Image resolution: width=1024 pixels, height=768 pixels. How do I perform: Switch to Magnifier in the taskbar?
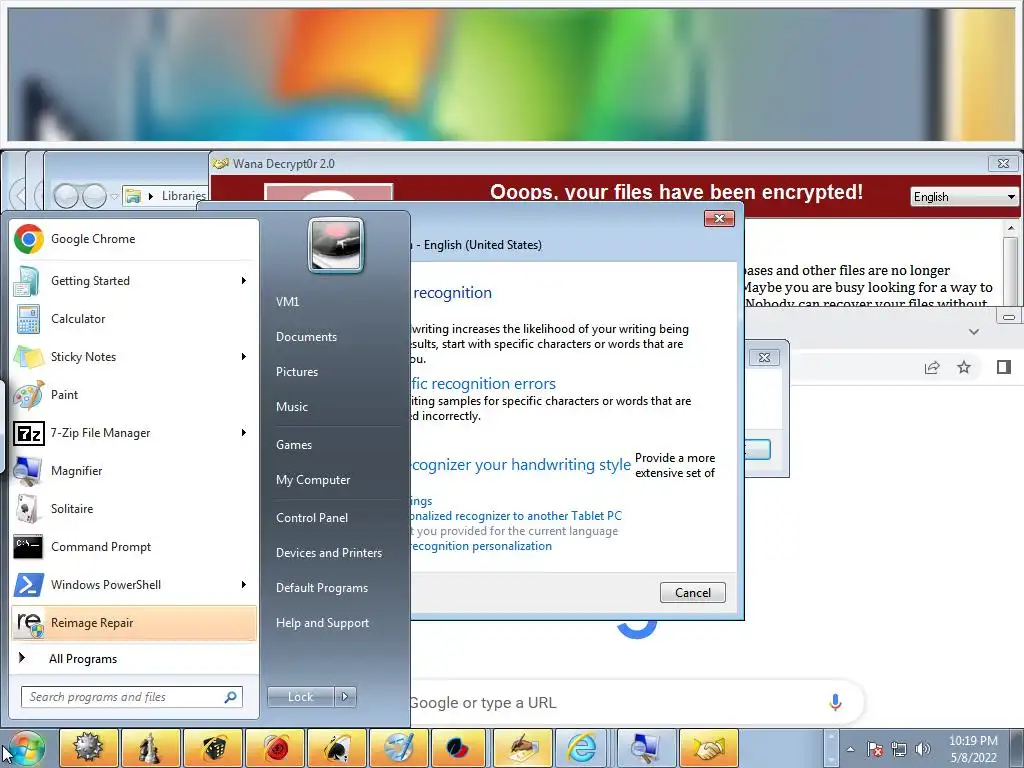pyautogui.click(x=647, y=748)
